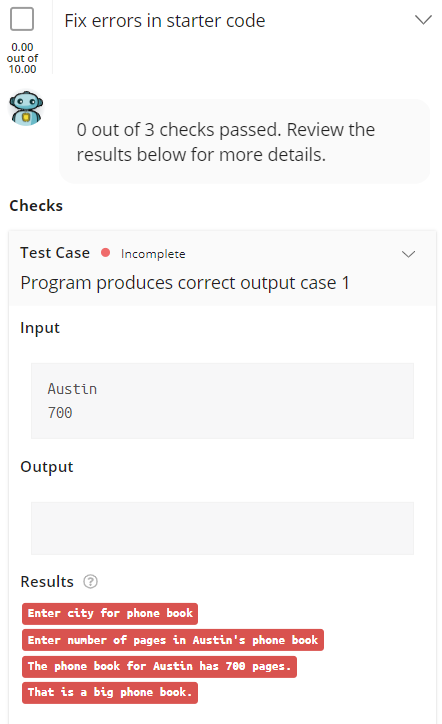Select the Enter number of pages result line
The height and width of the screenshot is (724, 442).
click(173, 640)
